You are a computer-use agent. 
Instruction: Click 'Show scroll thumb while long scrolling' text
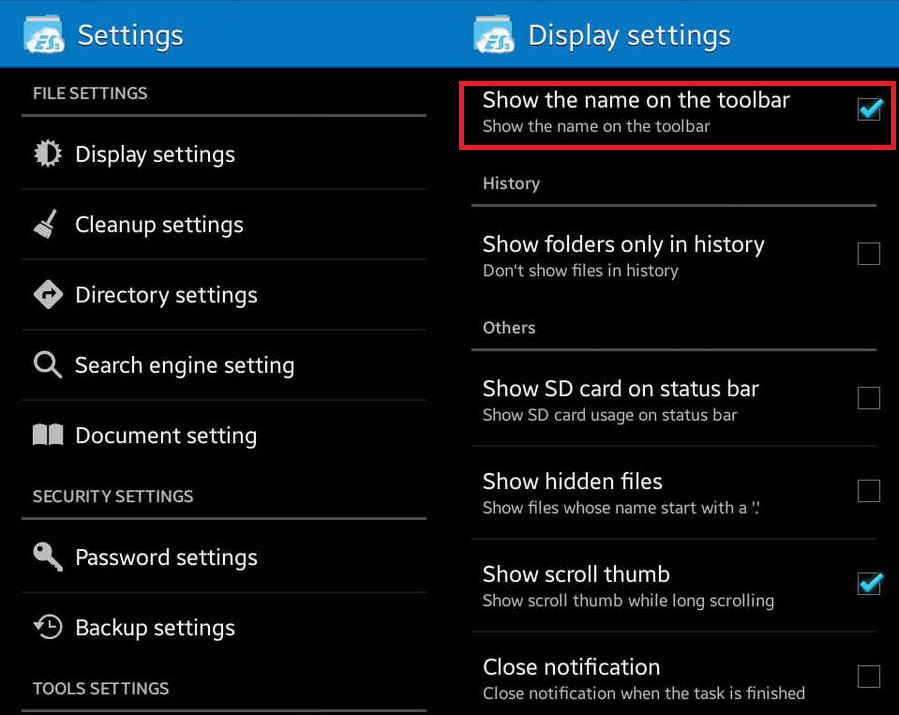[628, 601]
